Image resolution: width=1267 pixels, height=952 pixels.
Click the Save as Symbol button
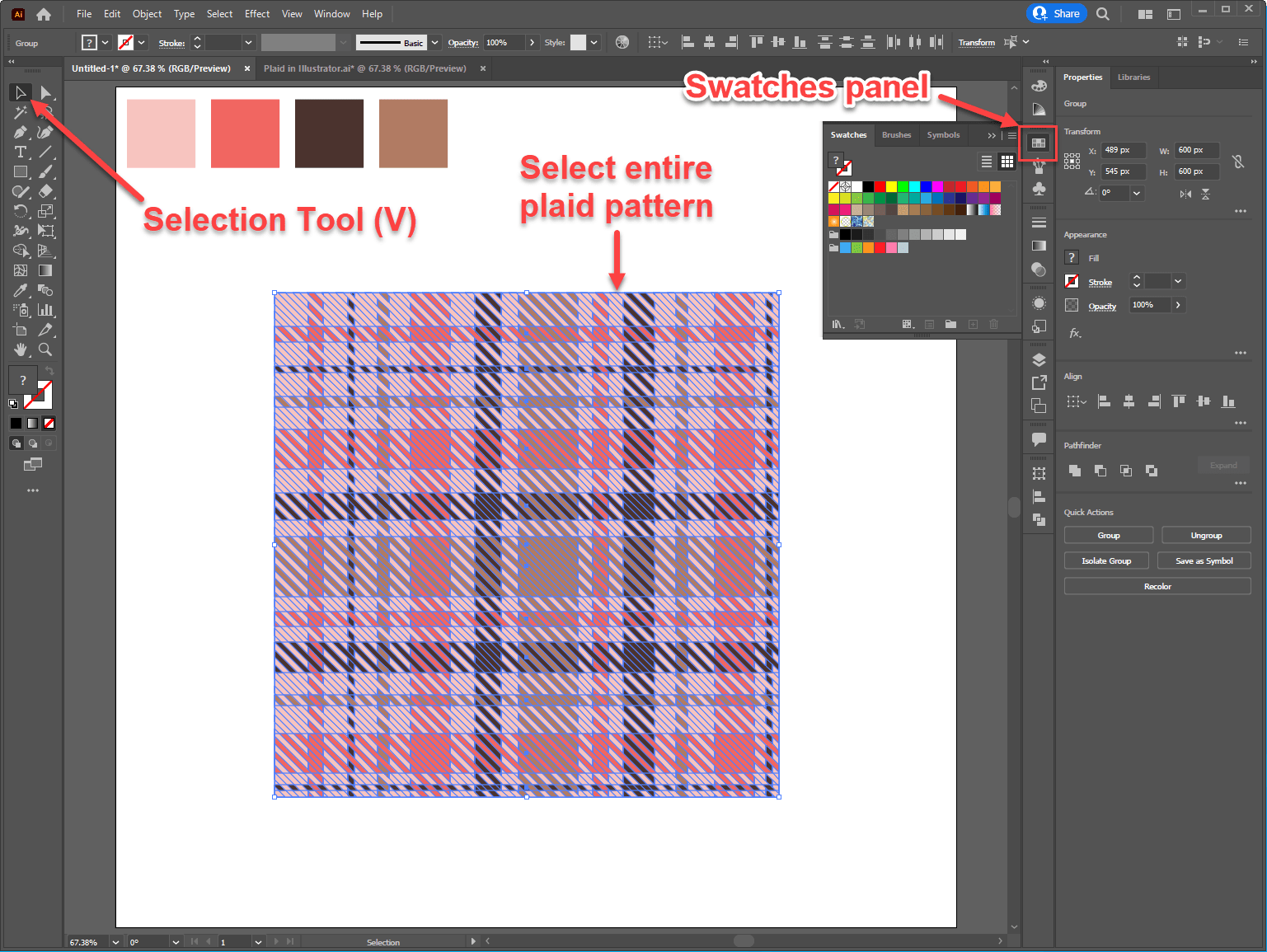click(1204, 561)
